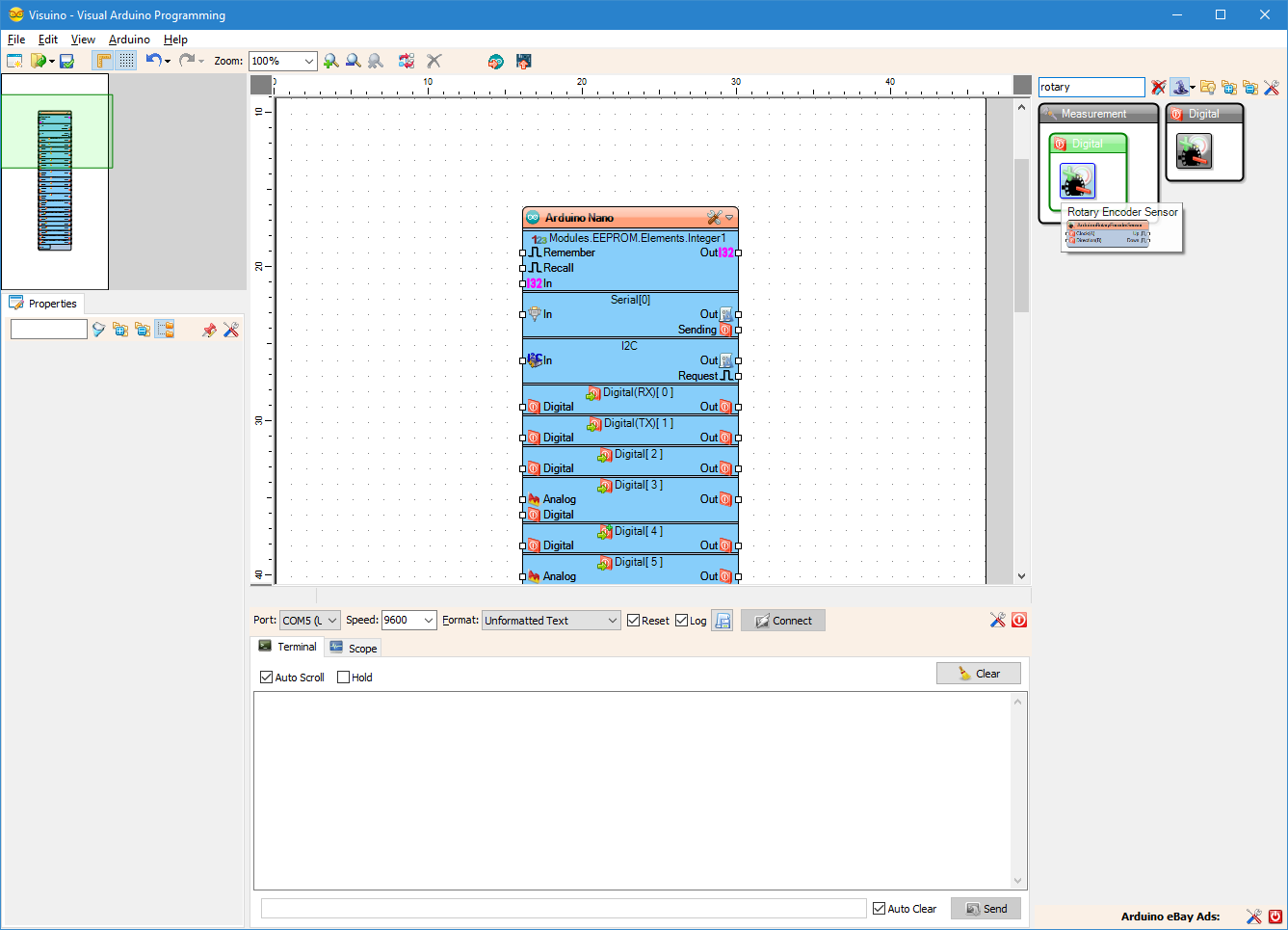The image size is (1288, 930).
Task: Create a new project from toolbar
Action: (14, 61)
